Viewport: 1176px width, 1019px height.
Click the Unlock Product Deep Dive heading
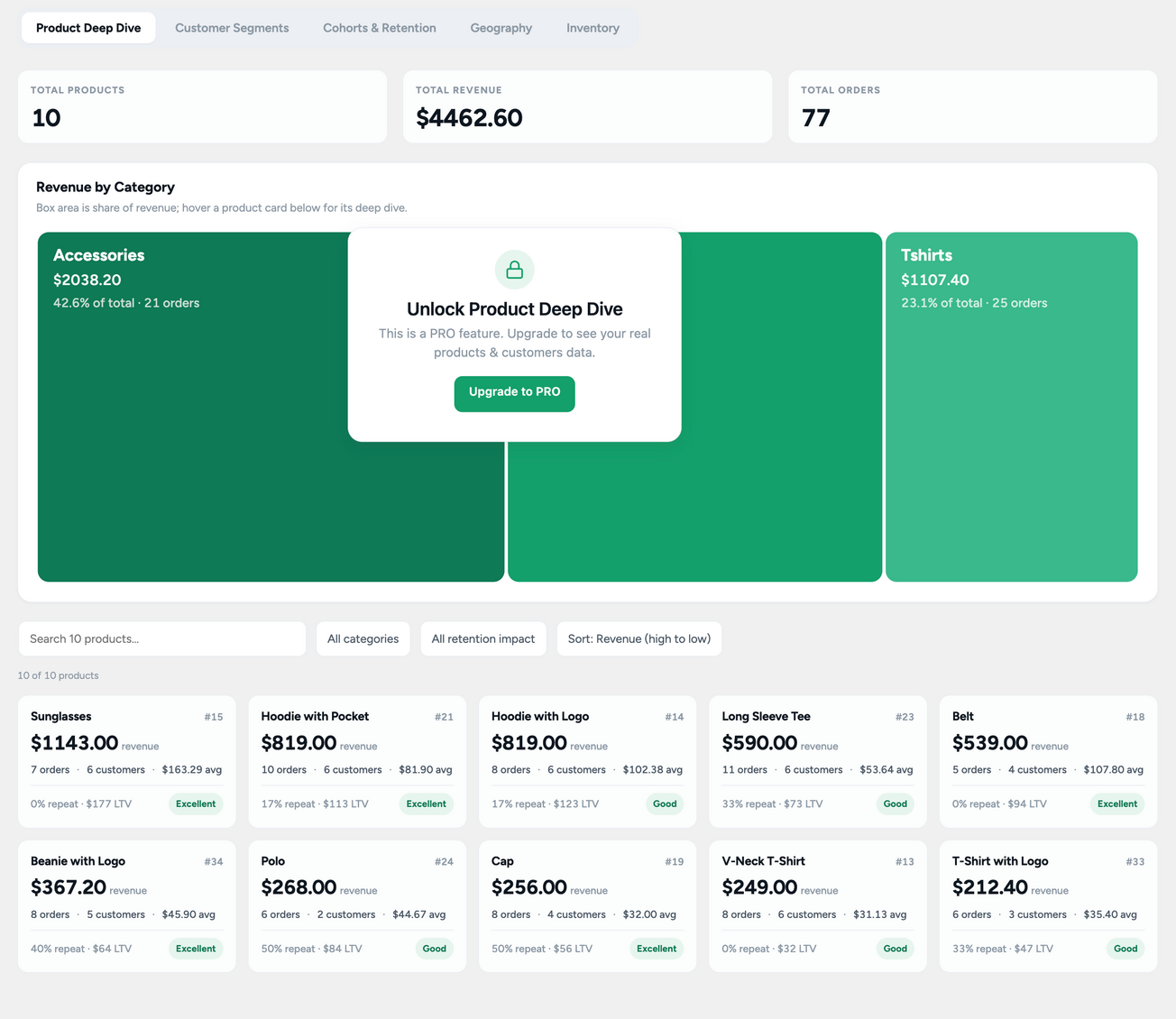click(x=515, y=309)
